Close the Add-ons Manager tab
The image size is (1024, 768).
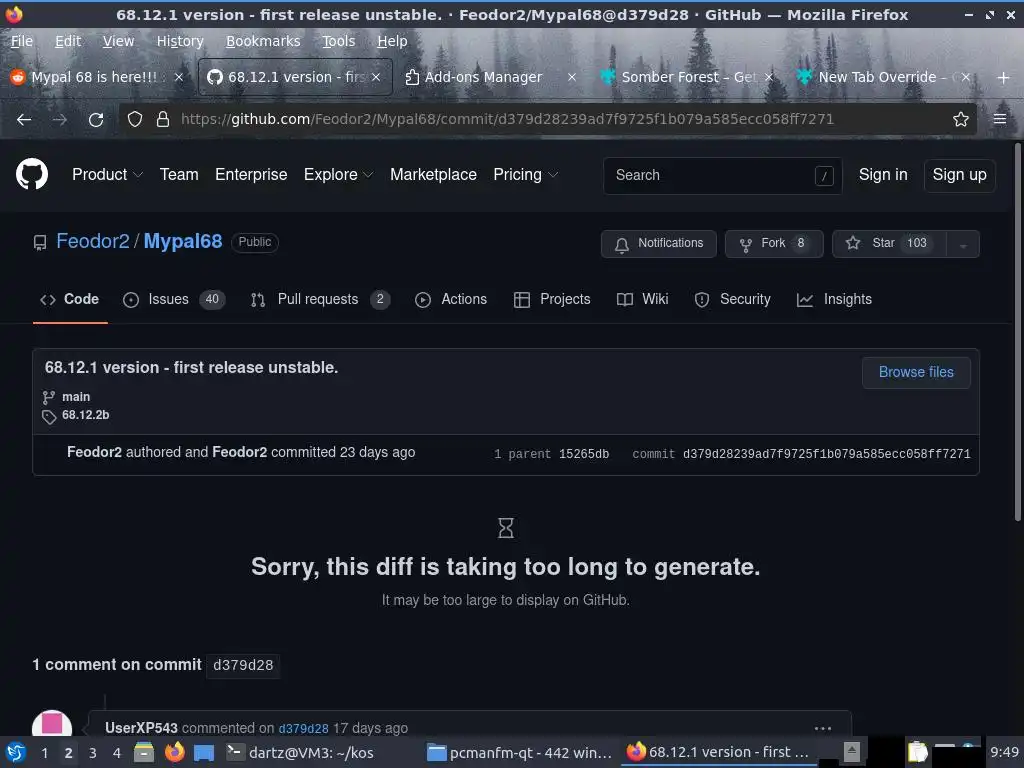point(572,77)
